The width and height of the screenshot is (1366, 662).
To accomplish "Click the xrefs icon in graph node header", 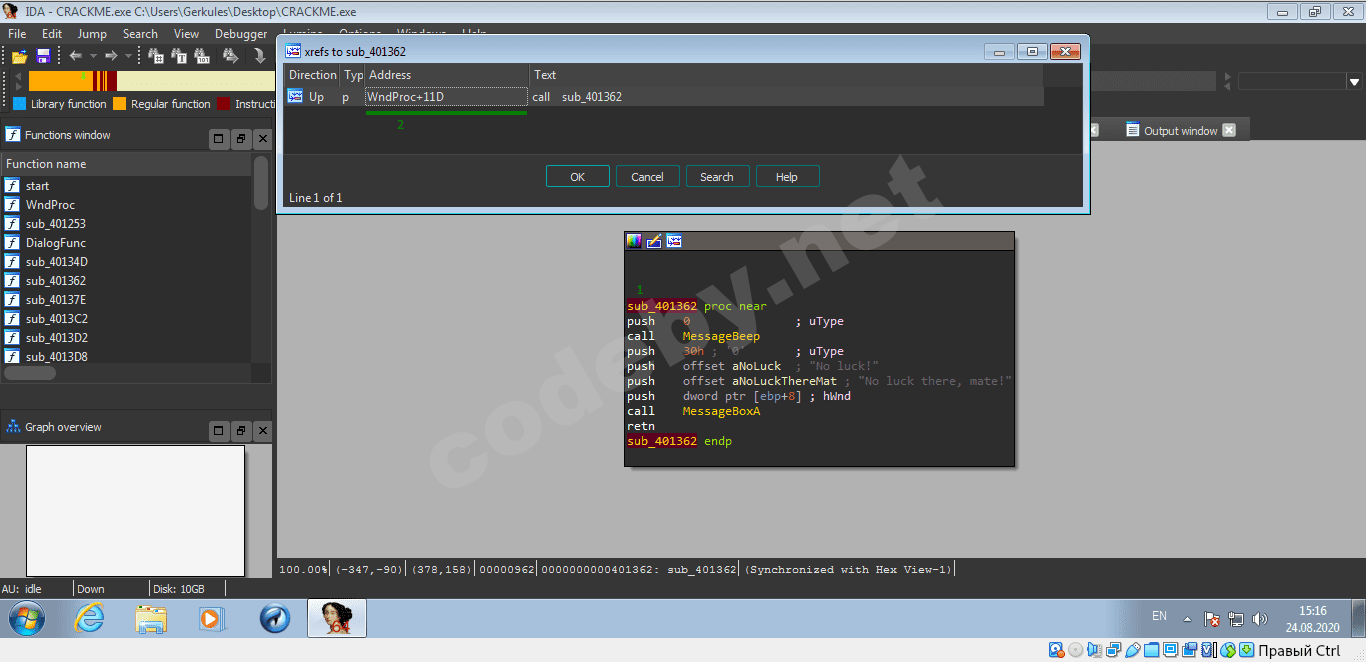I will (674, 241).
